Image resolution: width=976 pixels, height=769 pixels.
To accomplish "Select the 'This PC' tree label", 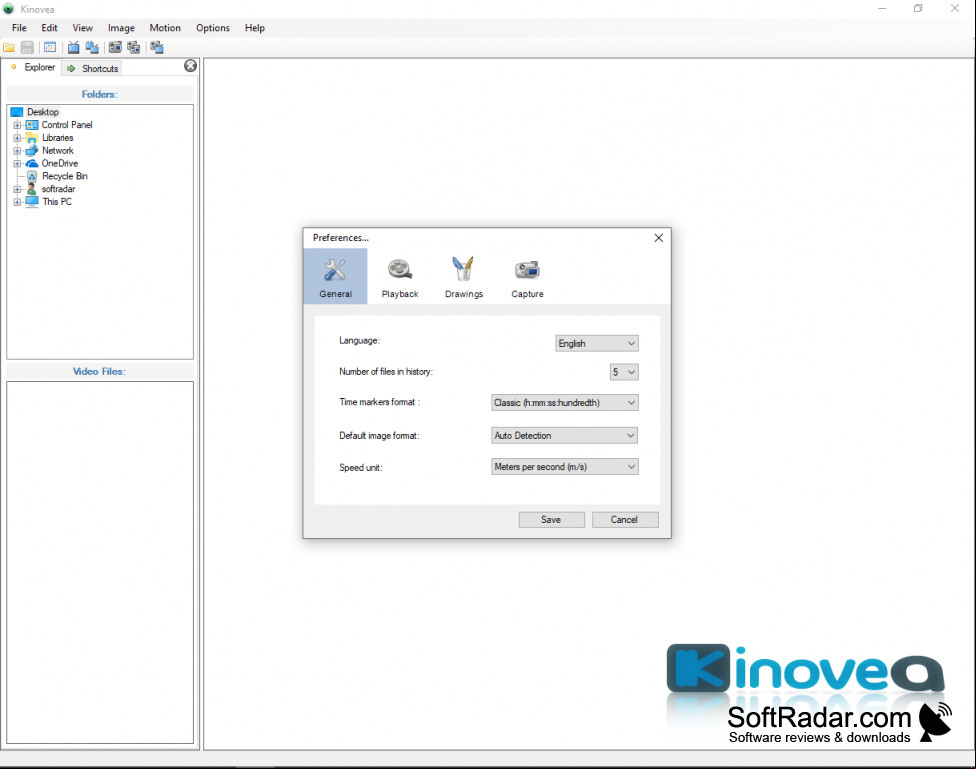I will (57, 202).
